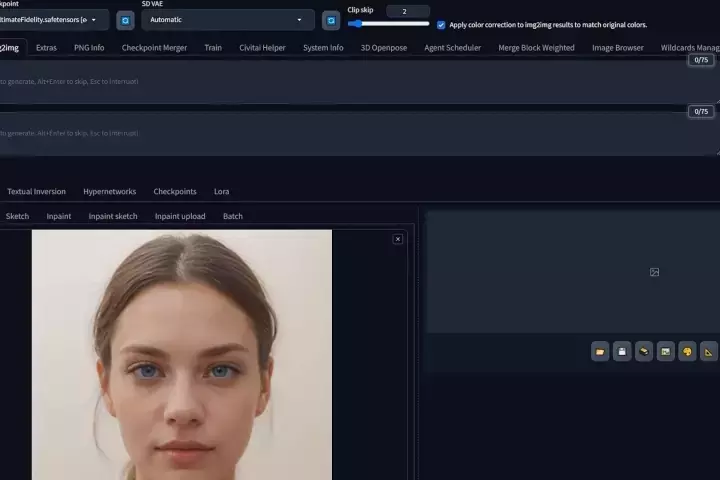Switch to the Inpaint sketch tab
Viewport: 720px width, 480px height.
113,216
